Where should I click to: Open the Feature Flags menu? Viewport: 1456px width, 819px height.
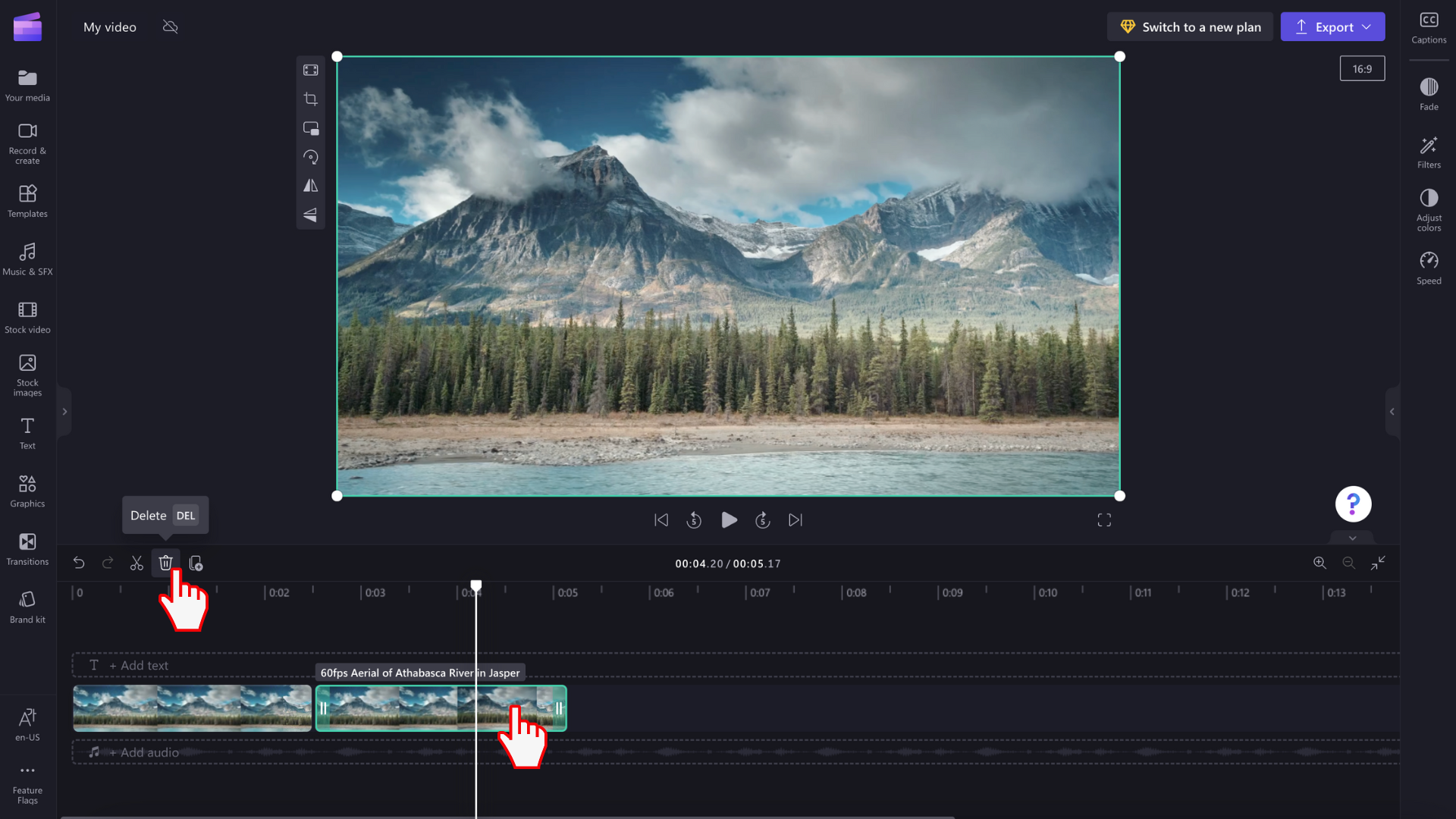click(27, 784)
